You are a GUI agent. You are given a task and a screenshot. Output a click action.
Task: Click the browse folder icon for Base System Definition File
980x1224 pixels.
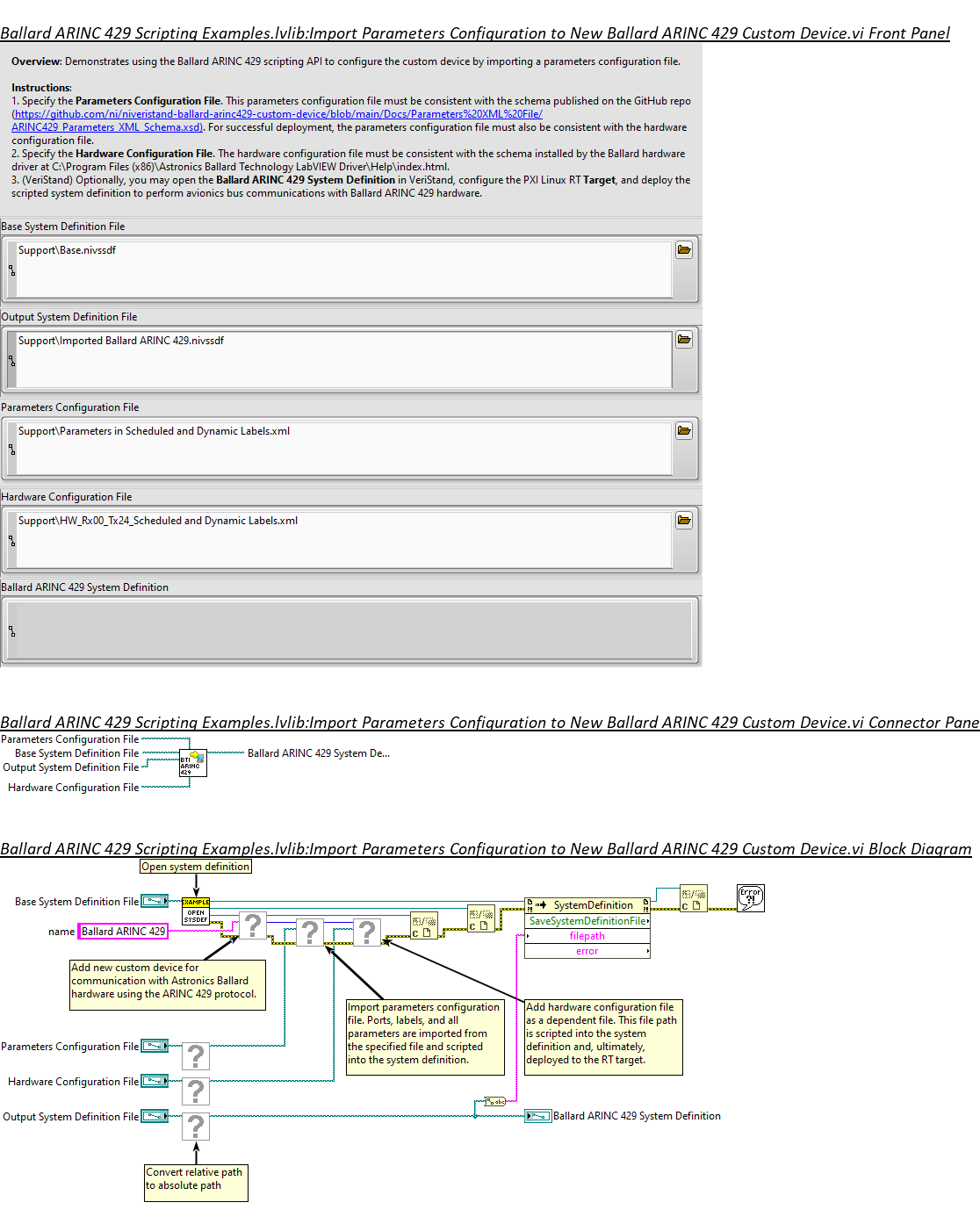684,250
